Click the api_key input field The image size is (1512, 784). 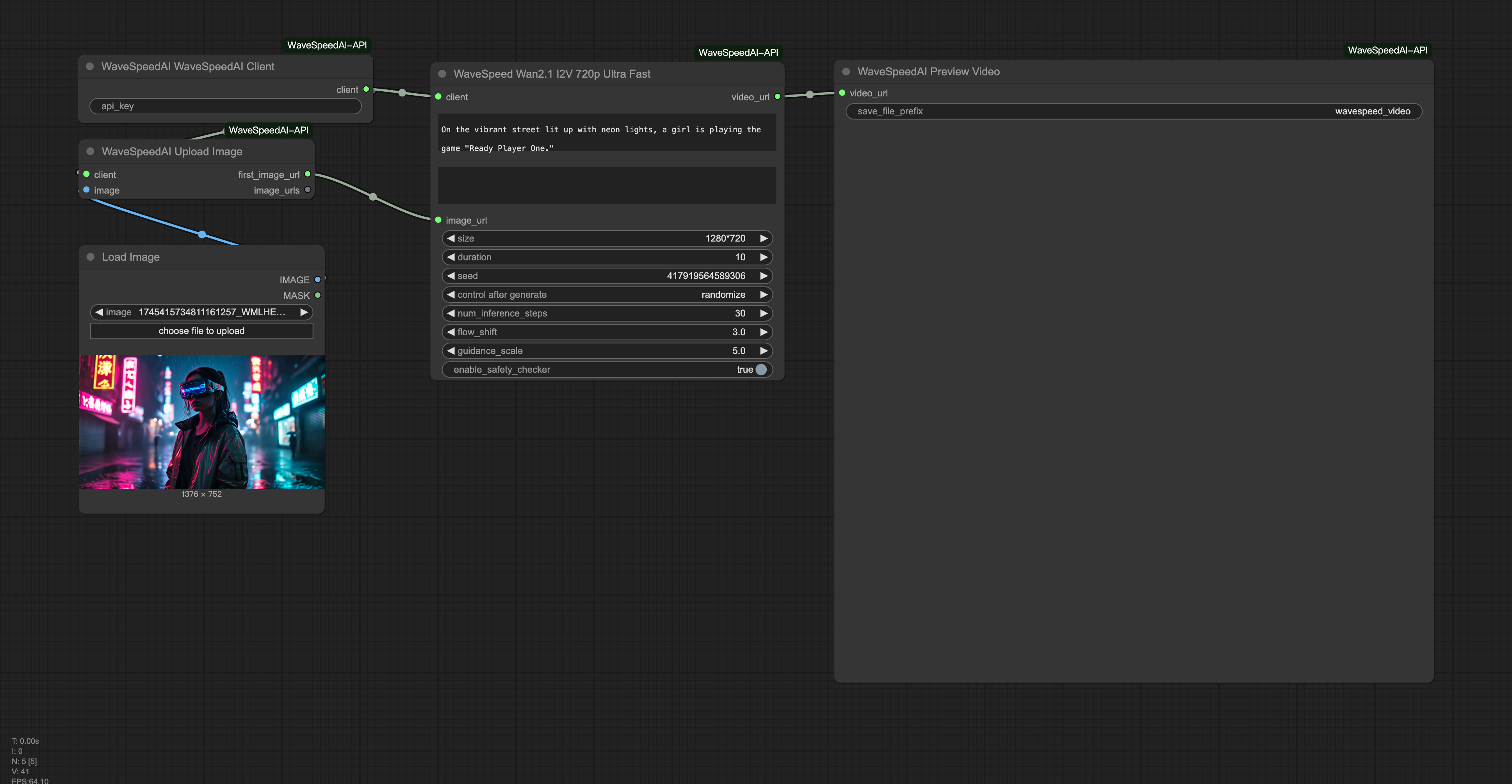[225, 106]
